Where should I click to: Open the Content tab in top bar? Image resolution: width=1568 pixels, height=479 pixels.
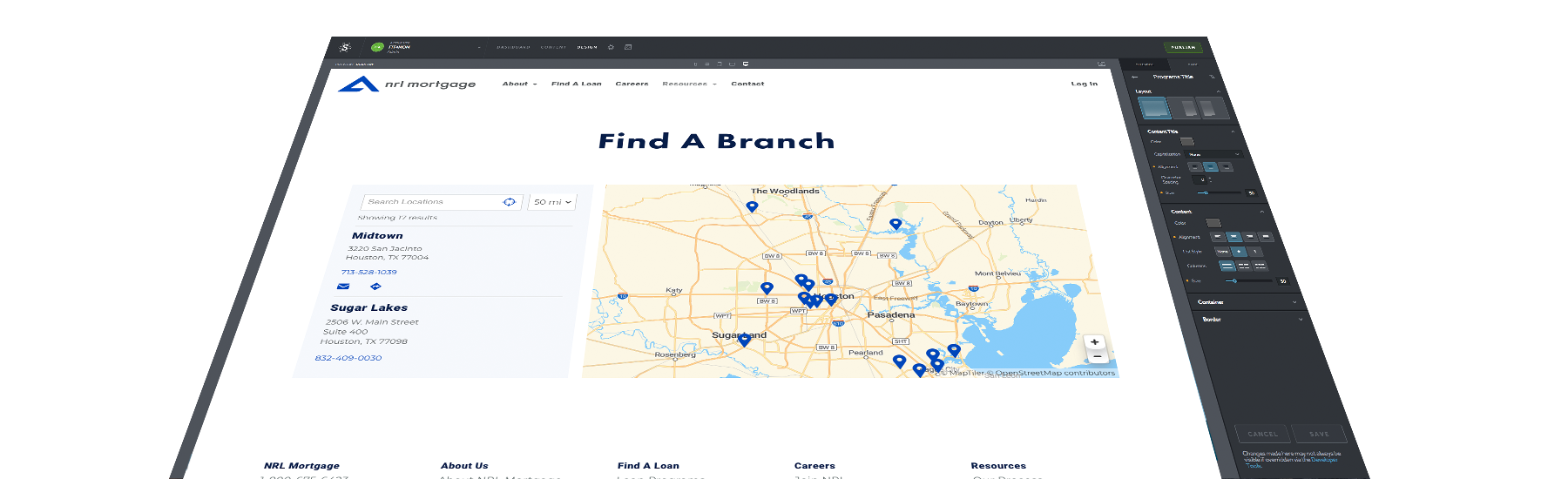(553, 47)
